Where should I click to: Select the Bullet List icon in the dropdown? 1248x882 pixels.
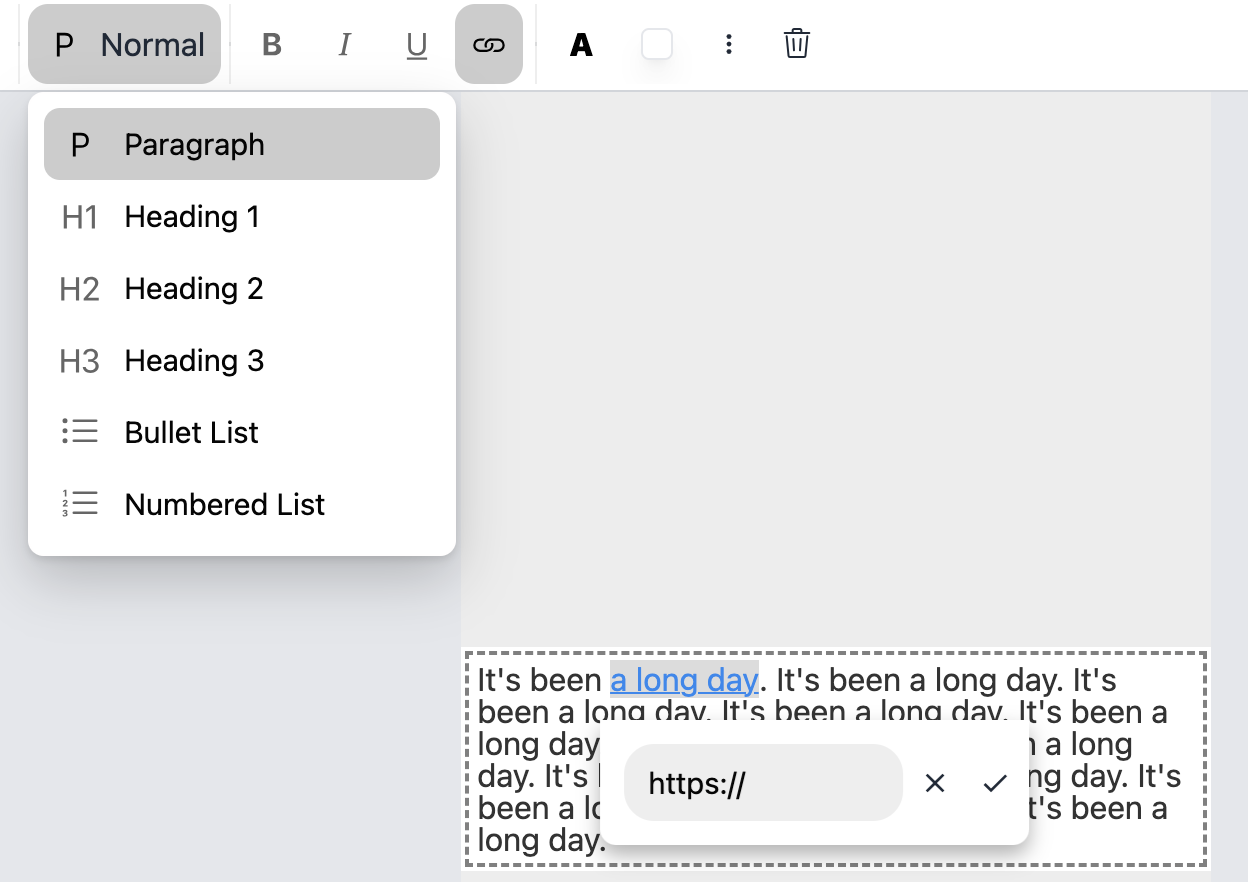coord(79,432)
